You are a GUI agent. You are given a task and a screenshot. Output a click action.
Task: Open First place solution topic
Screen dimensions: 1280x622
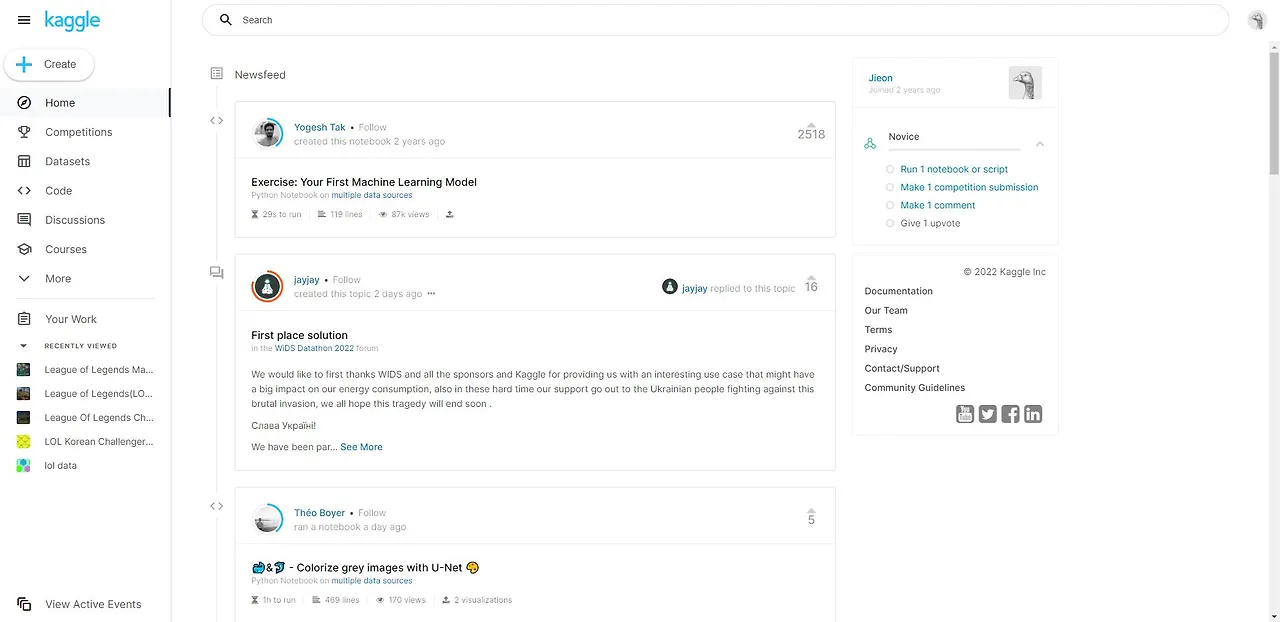point(300,335)
